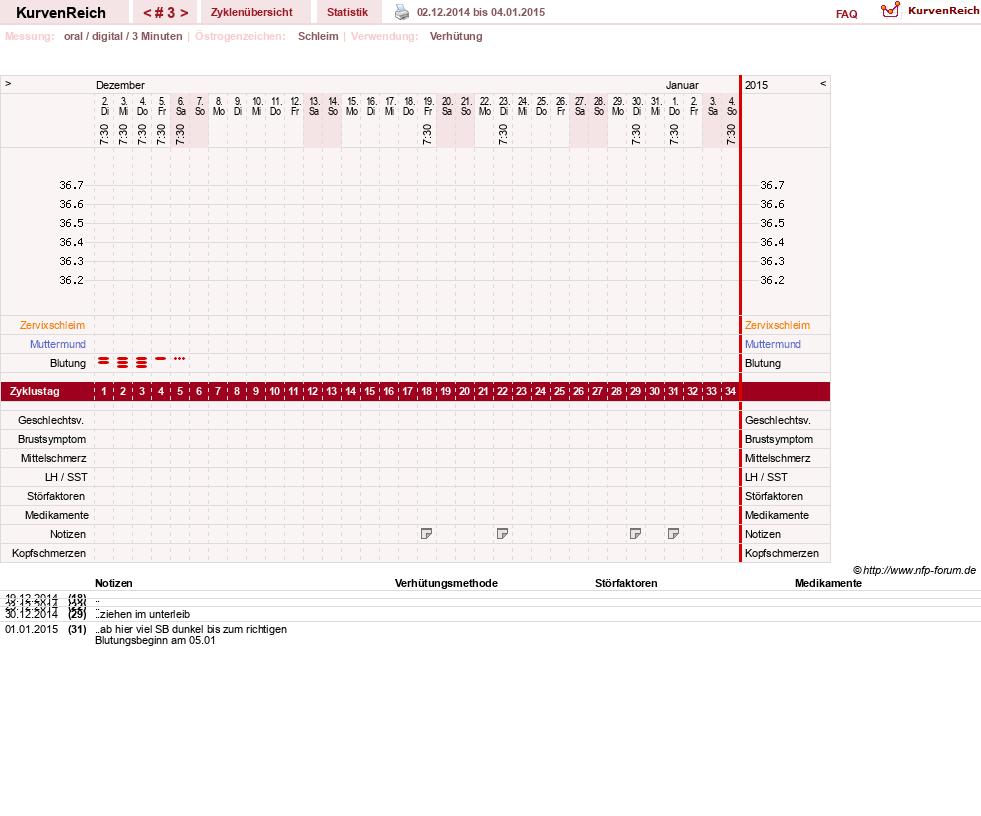Click right Zervixschleim label

tap(777, 325)
